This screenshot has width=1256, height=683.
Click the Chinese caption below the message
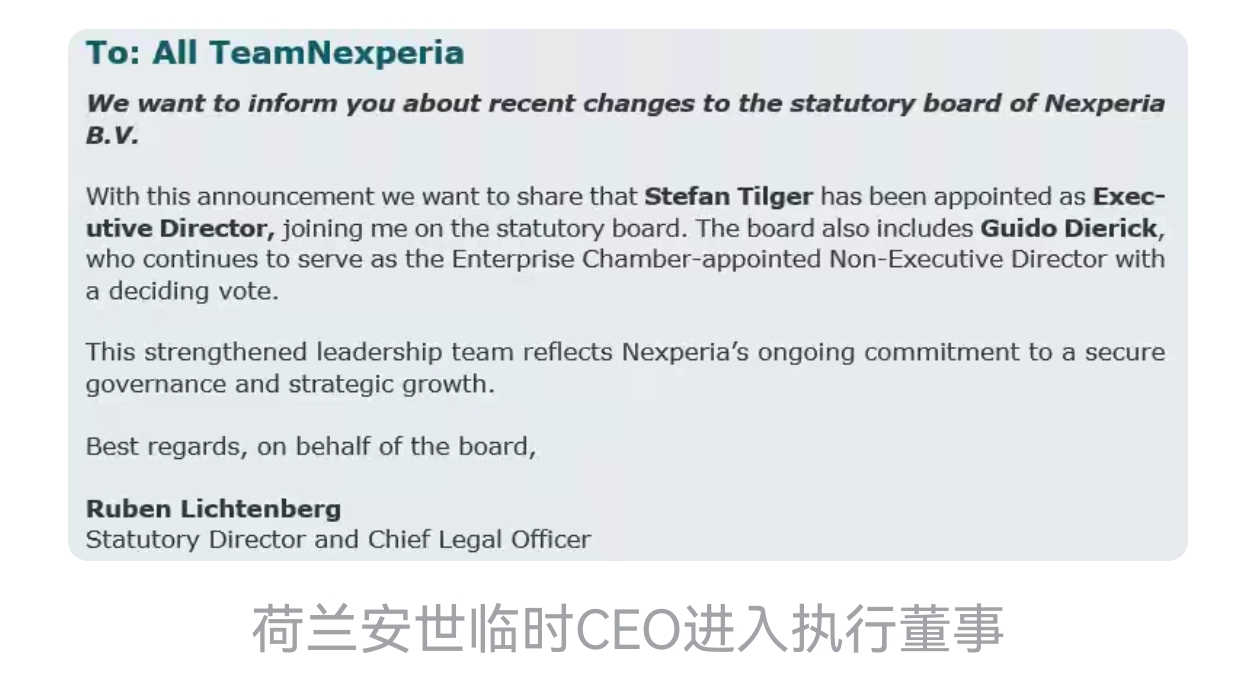627,629
